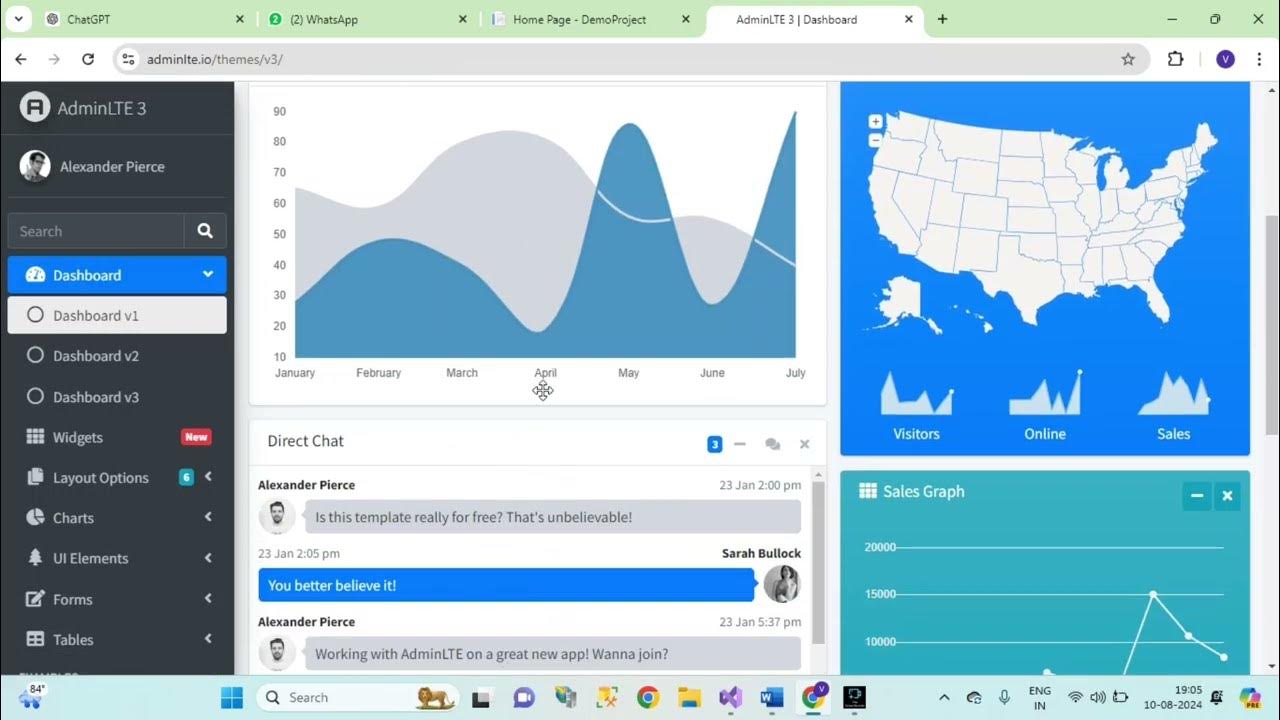Screen dimensions: 1280x720
Task: Collapse the Dashboard menu chevron
Action: (x=208, y=274)
